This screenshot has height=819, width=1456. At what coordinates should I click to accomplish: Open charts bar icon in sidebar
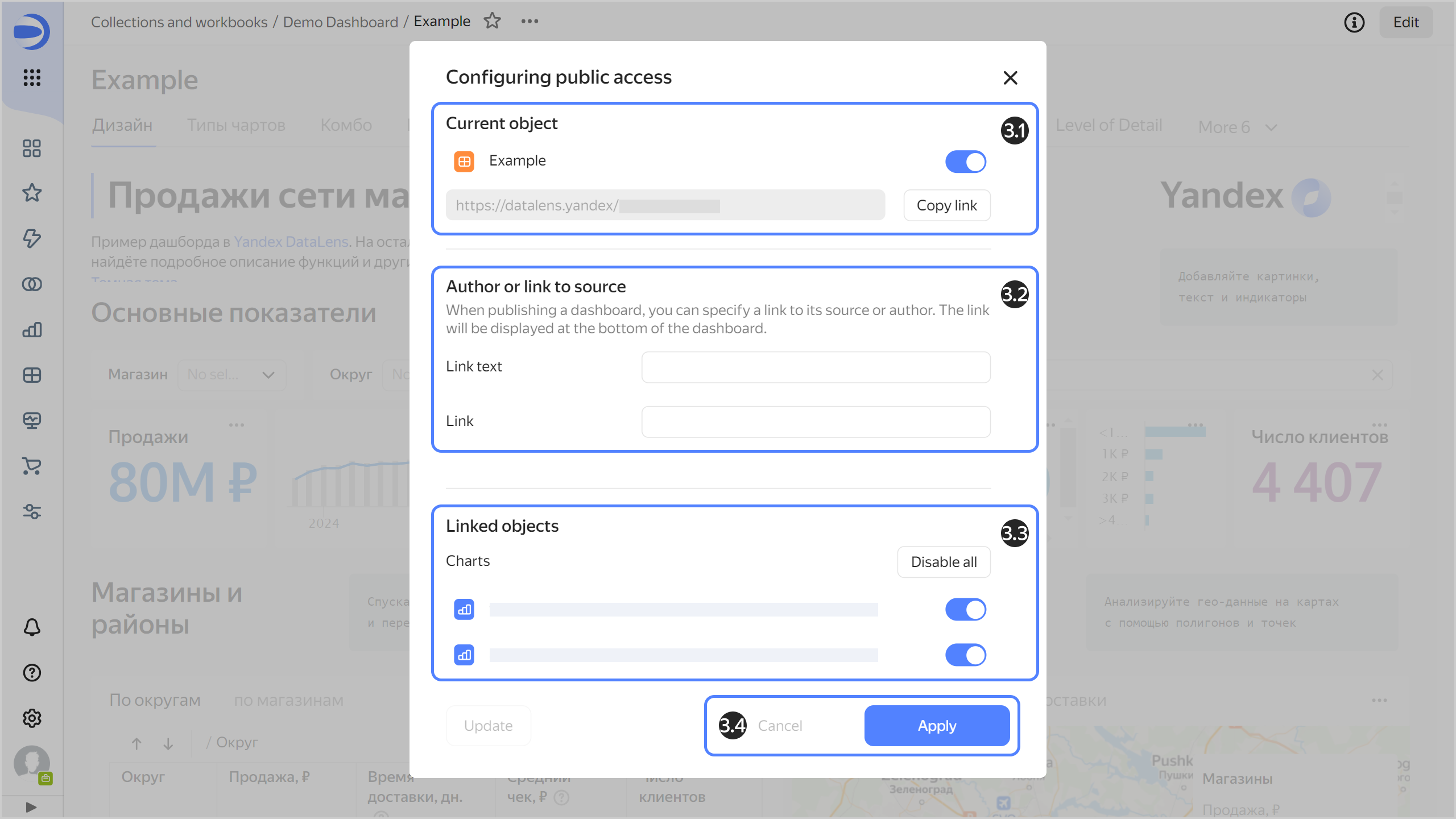[x=32, y=329]
